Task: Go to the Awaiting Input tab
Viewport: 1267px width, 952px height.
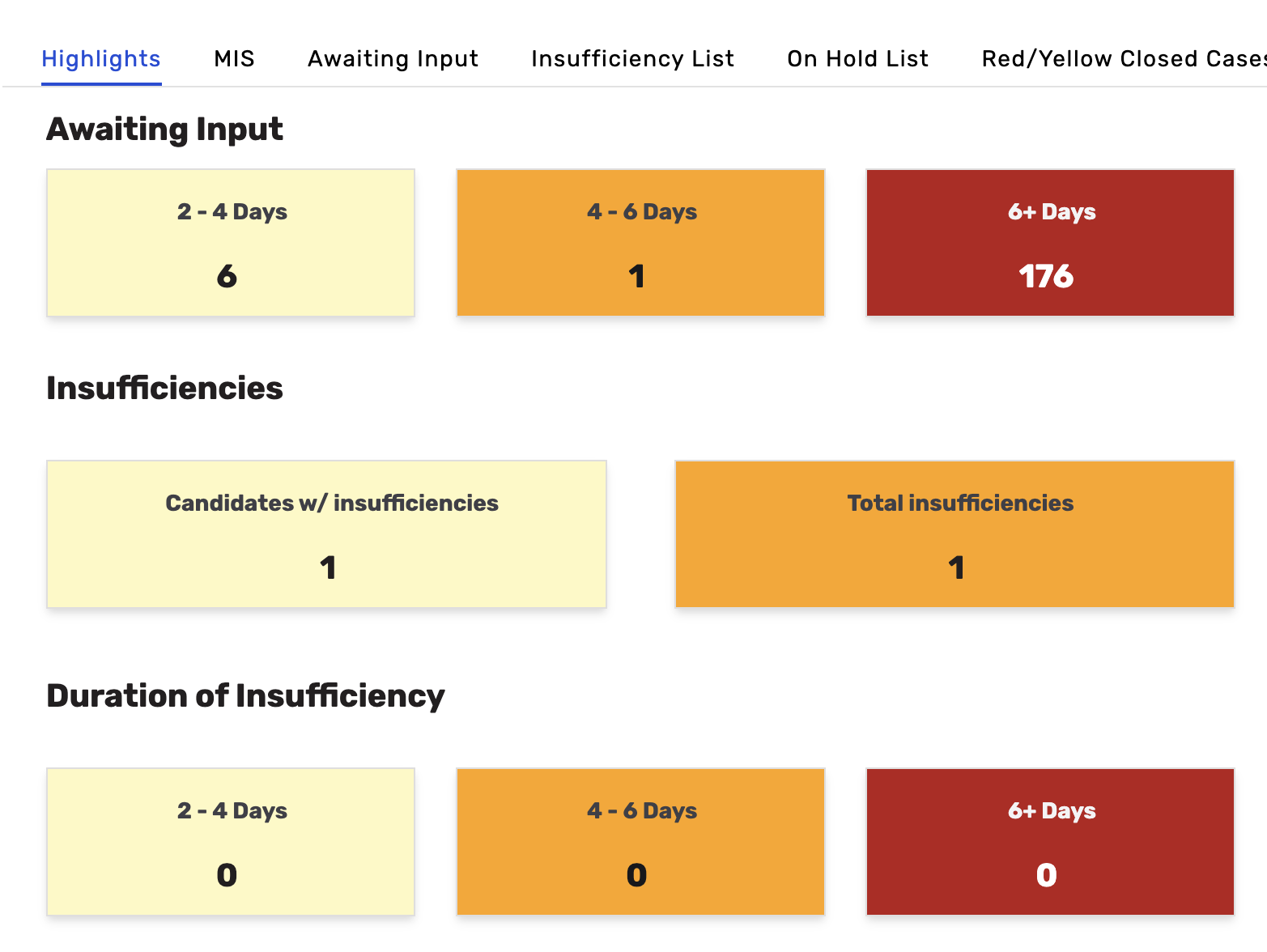Action: pyautogui.click(x=393, y=59)
